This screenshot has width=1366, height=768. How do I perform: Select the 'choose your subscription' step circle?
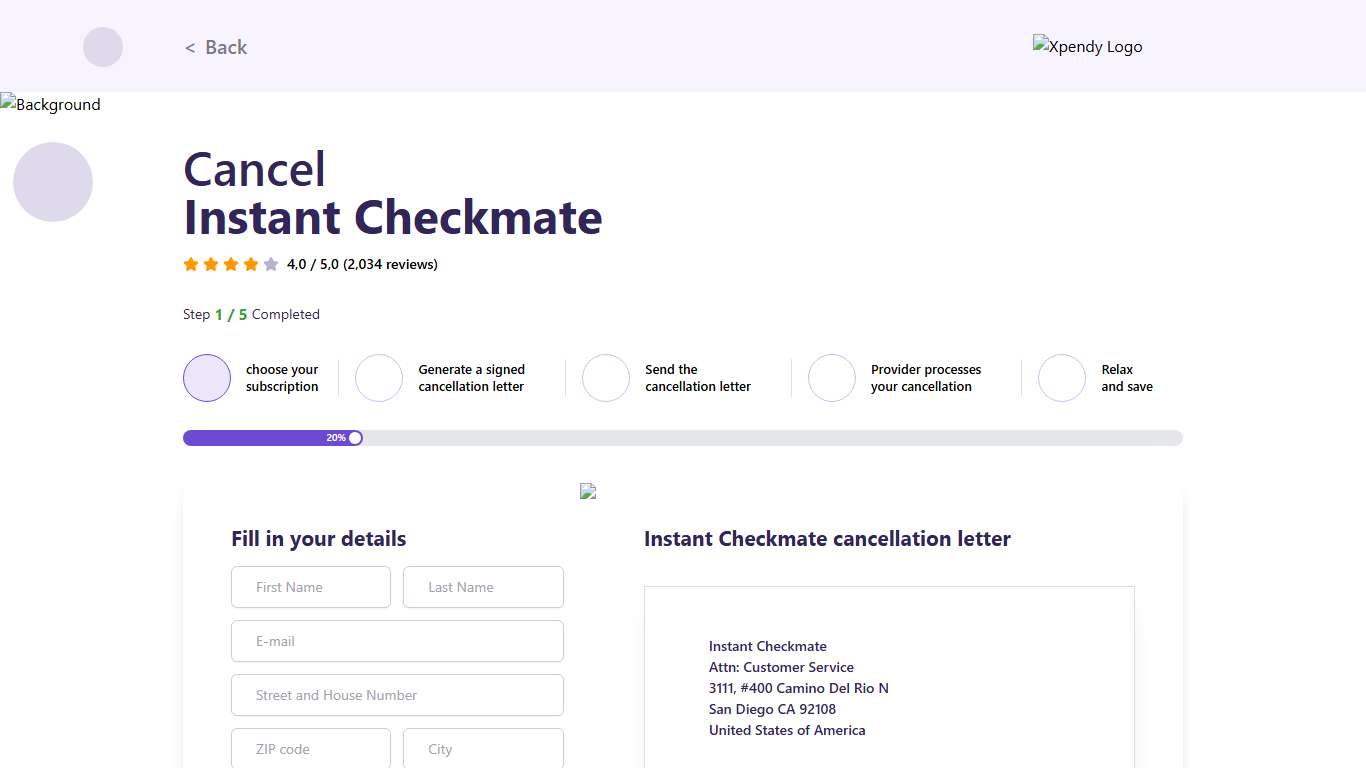point(207,378)
